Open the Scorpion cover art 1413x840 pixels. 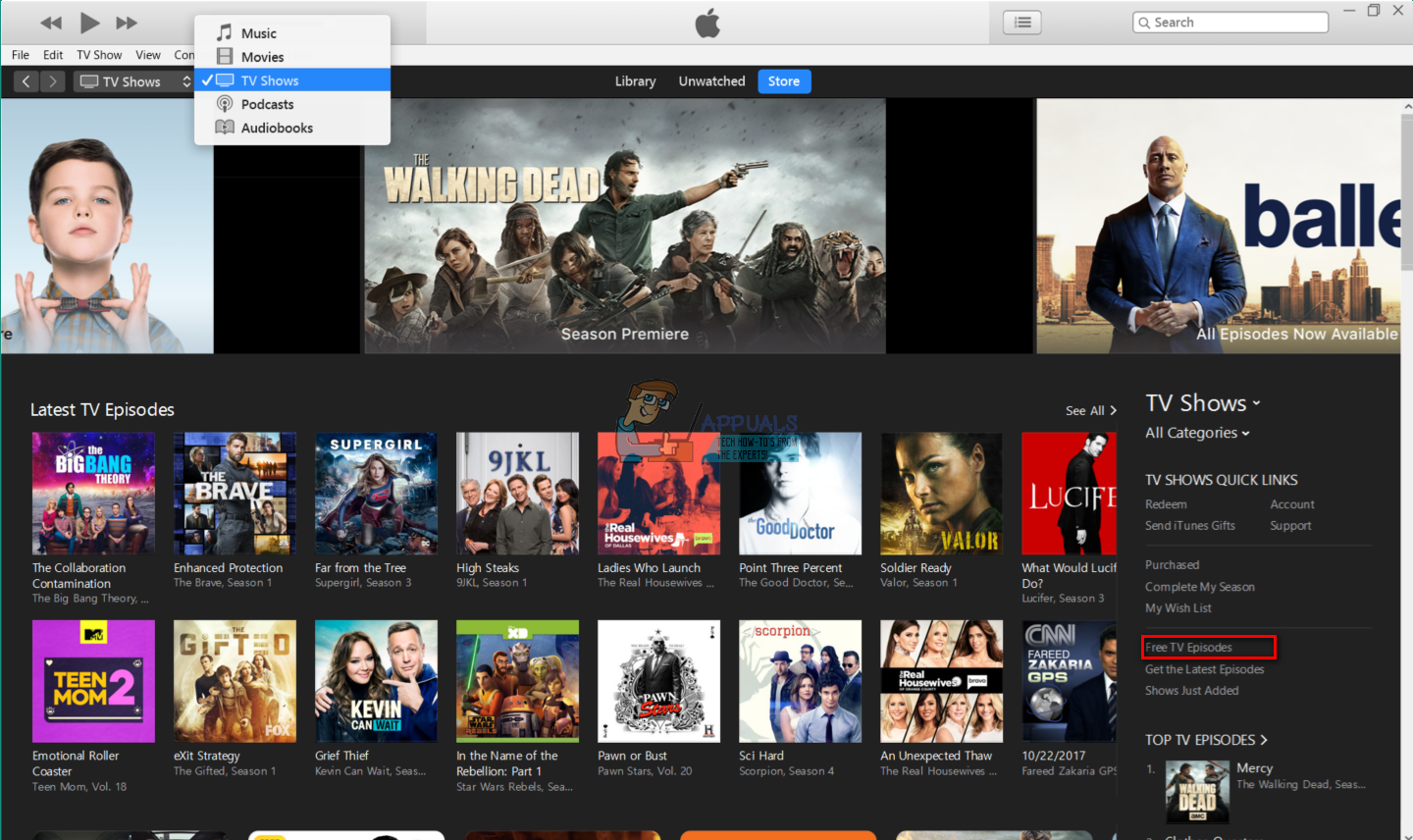click(x=800, y=681)
